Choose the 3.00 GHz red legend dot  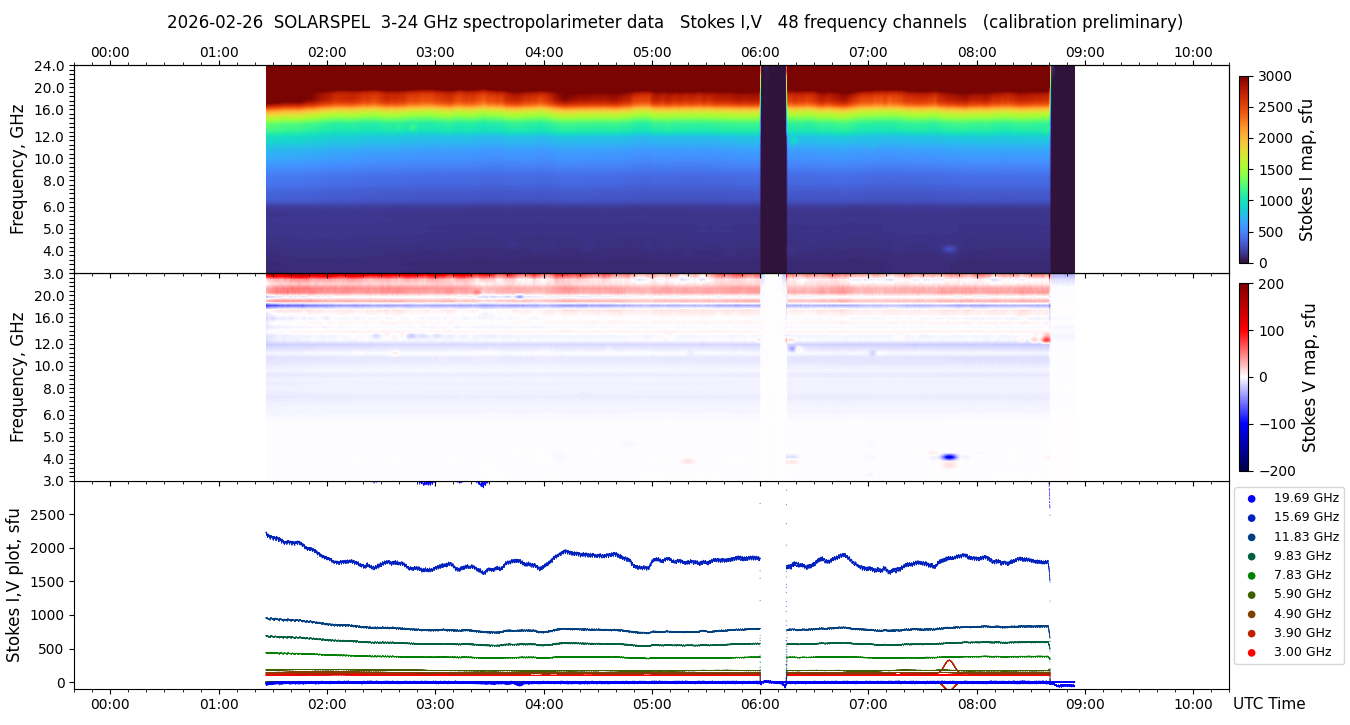tap(1251, 652)
